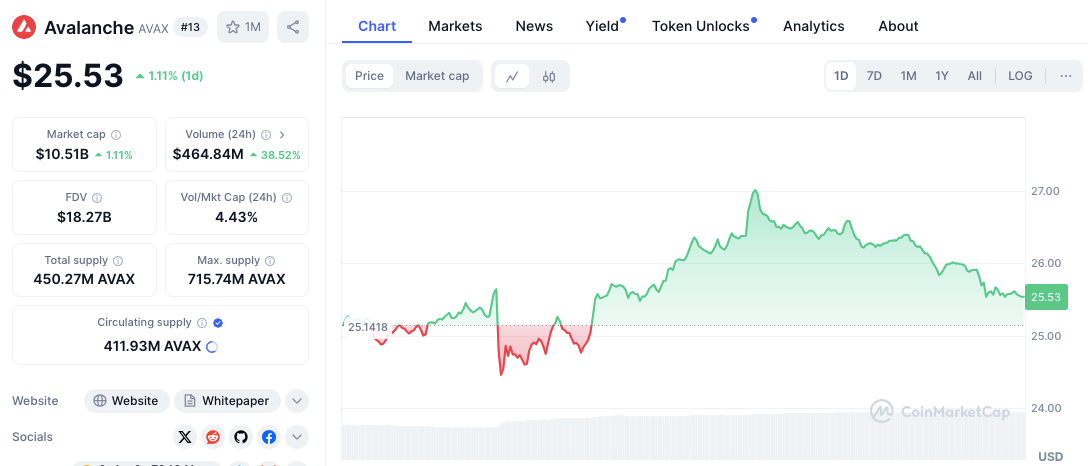
Task: Add Avalanche to watchlist with star icon
Action: tap(243, 27)
